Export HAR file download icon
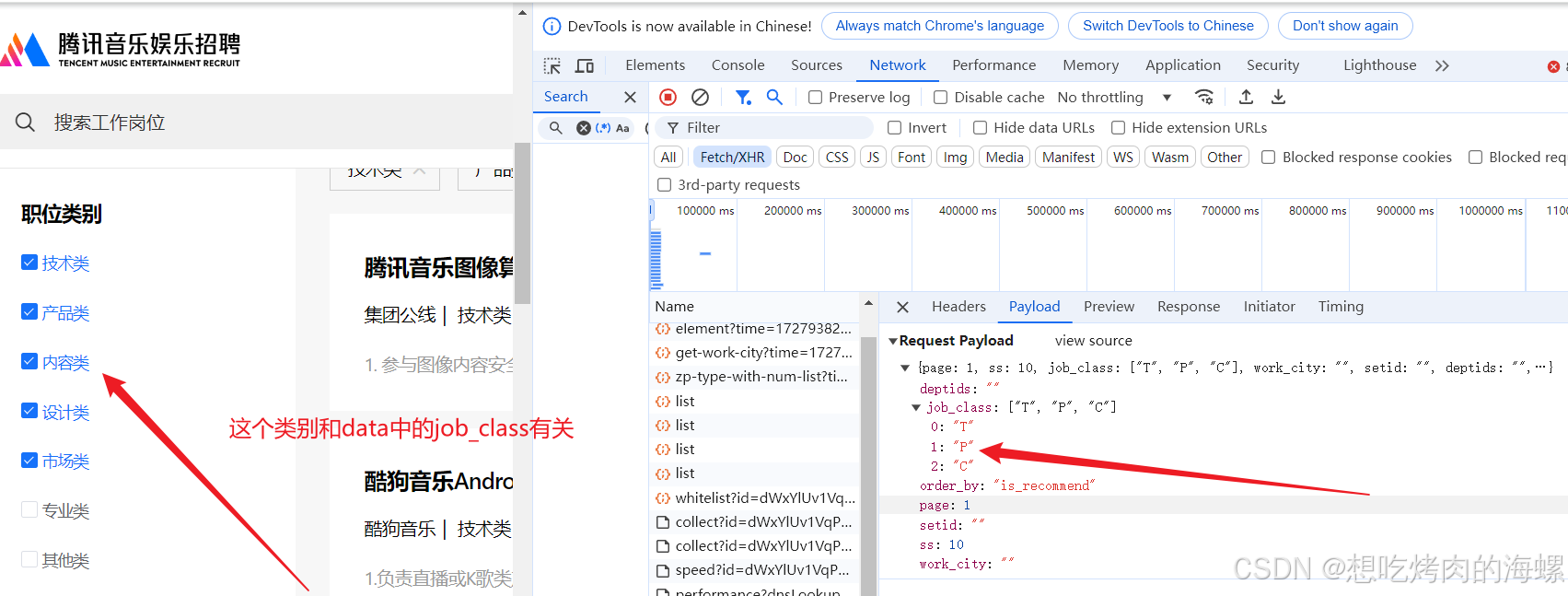The height and width of the screenshot is (596, 1568). tap(1278, 97)
